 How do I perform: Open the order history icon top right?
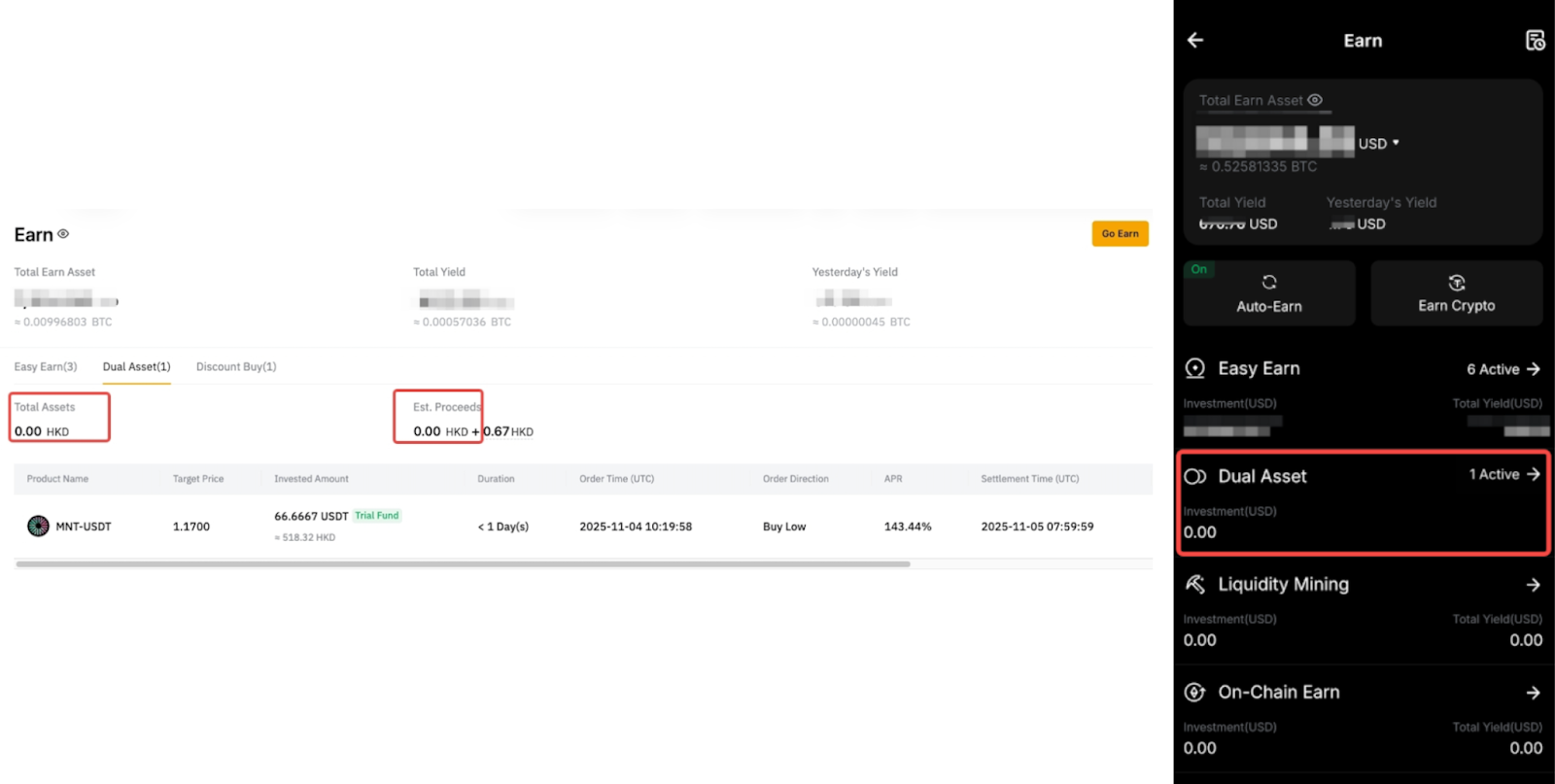(x=1535, y=40)
